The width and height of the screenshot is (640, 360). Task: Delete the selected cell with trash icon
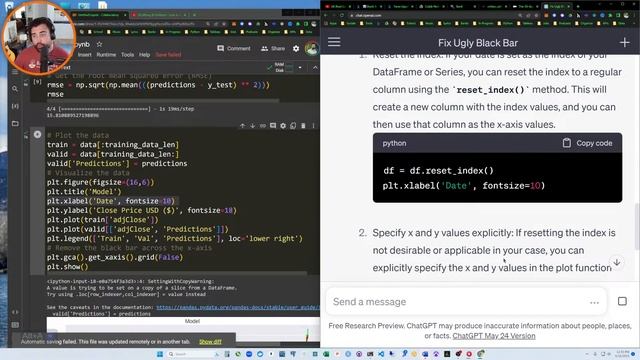[303, 126]
